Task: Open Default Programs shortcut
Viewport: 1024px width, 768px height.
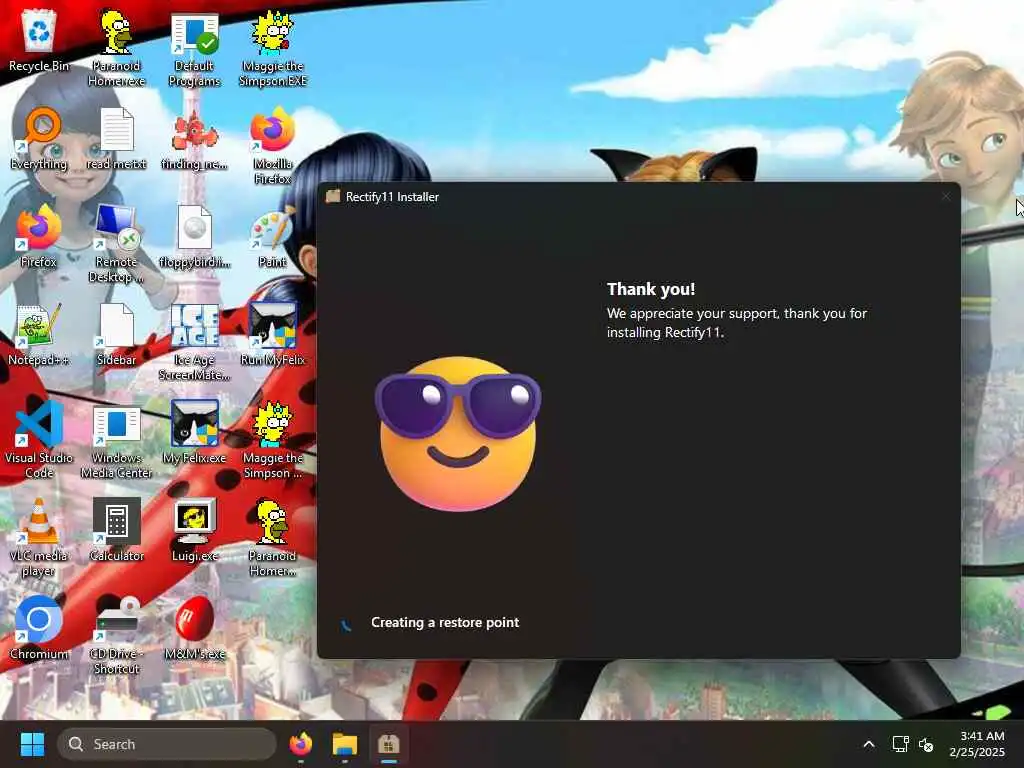Action: [x=195, y=47]
